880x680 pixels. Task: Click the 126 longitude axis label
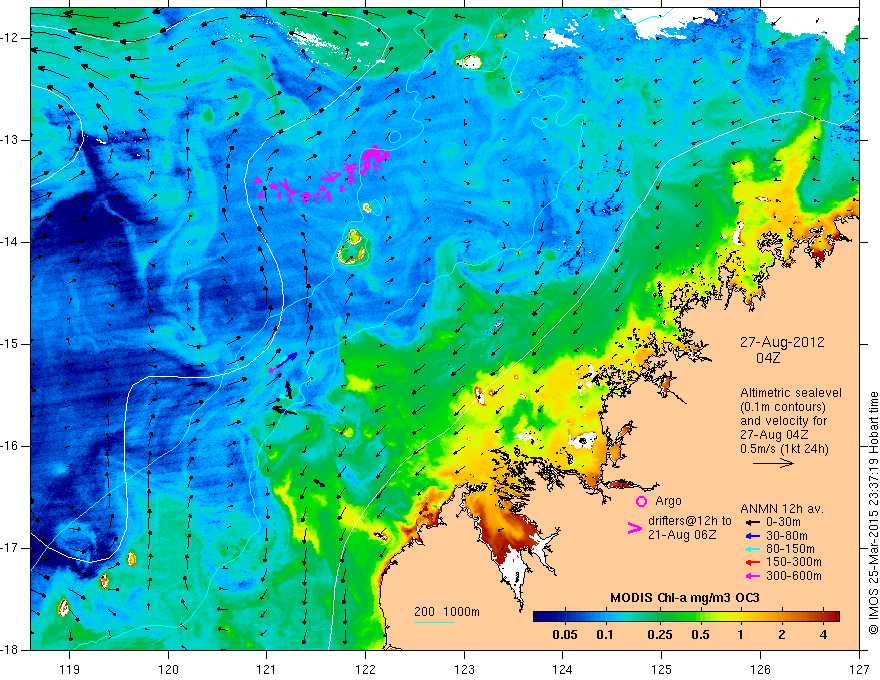pos(760,669)
